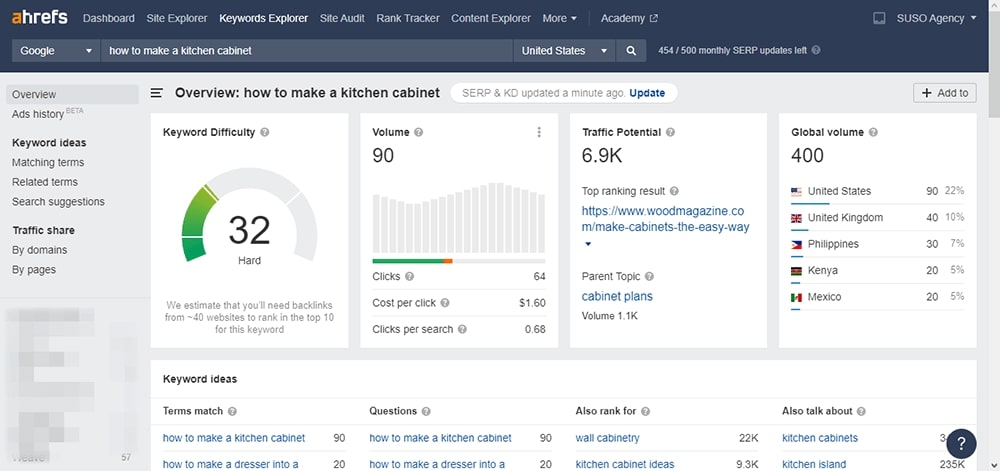The height and width of the screenshot is (471, 1000).
Task: Open Keywords Explorer
Action: point(263,18)
